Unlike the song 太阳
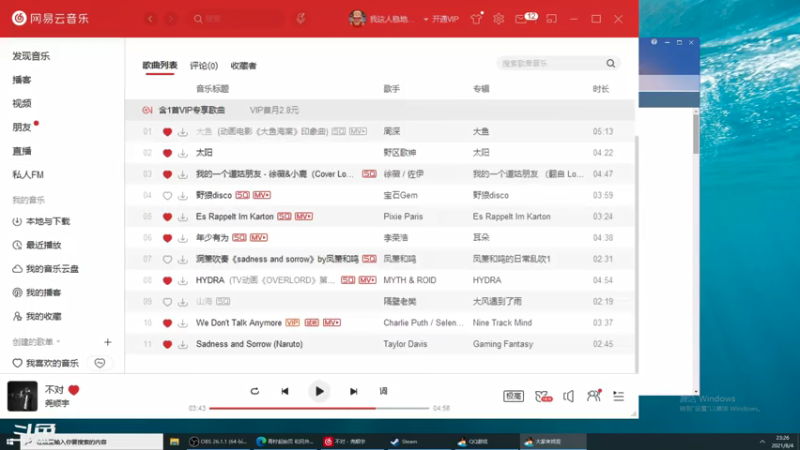800x450 pixels. coord(167,153)
